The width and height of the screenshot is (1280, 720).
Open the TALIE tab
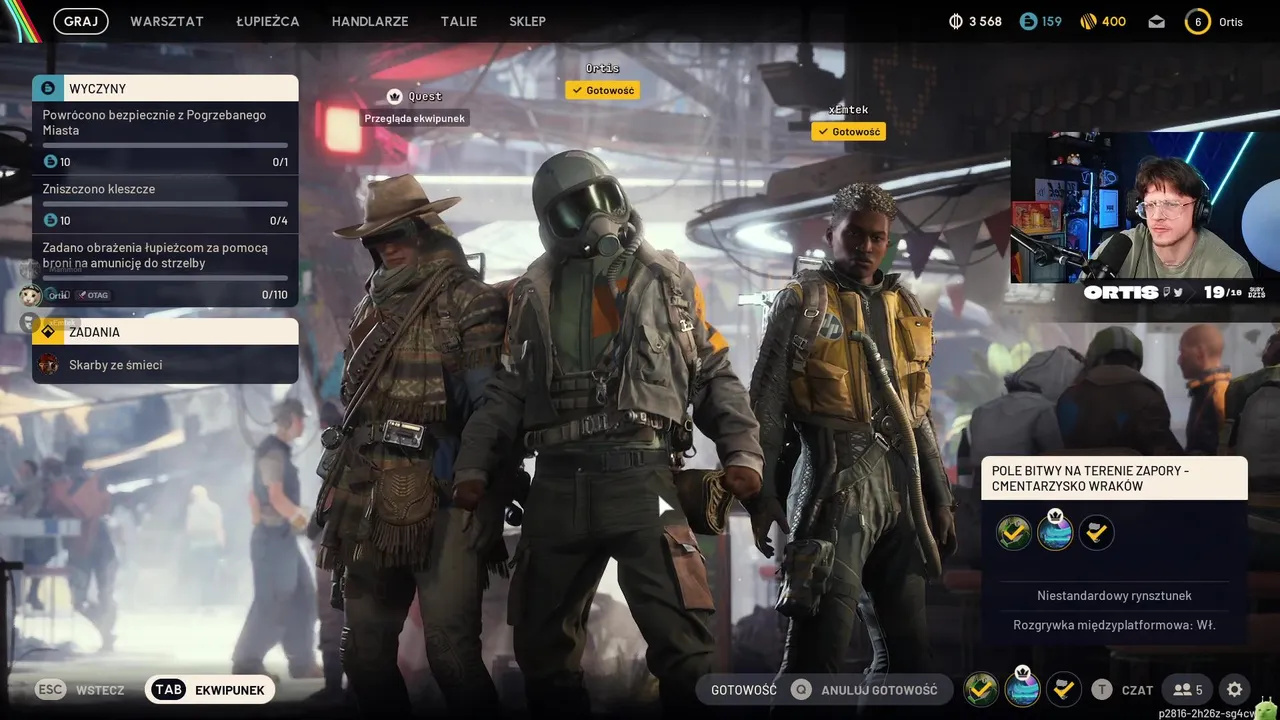coord(459,21)
